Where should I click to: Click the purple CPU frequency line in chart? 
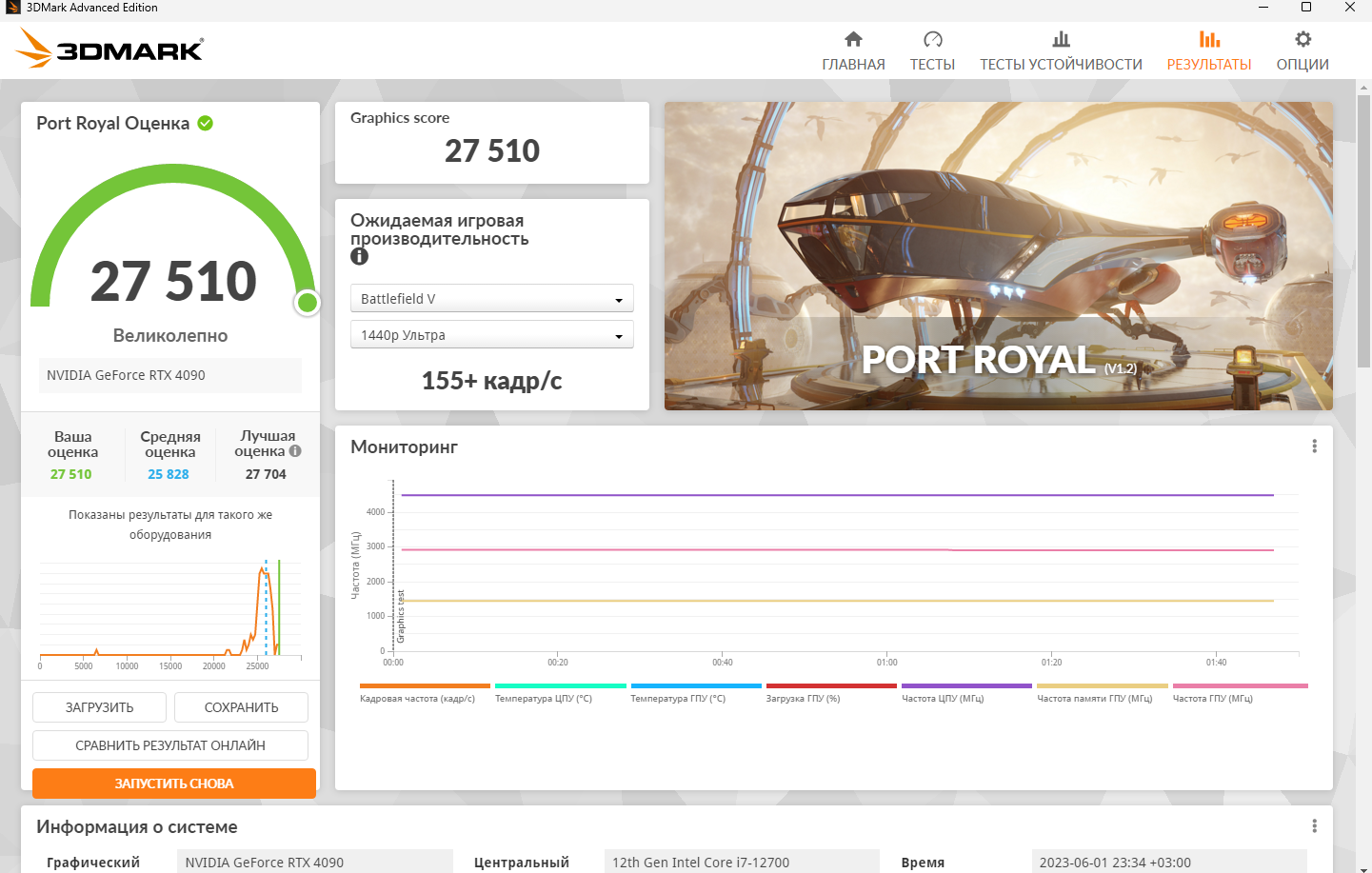click(838, 495)
